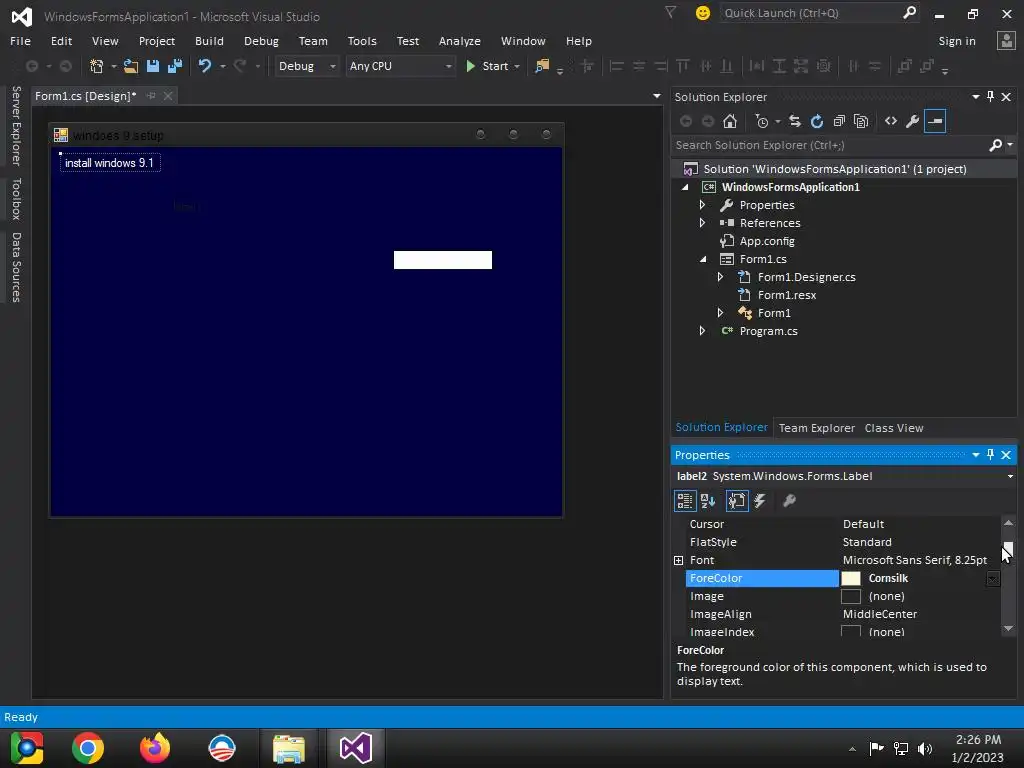The height and width of the screenshot is (768, 1024).
Task: Open the Toolbox side panel
Action: click(x=16, y=199)
